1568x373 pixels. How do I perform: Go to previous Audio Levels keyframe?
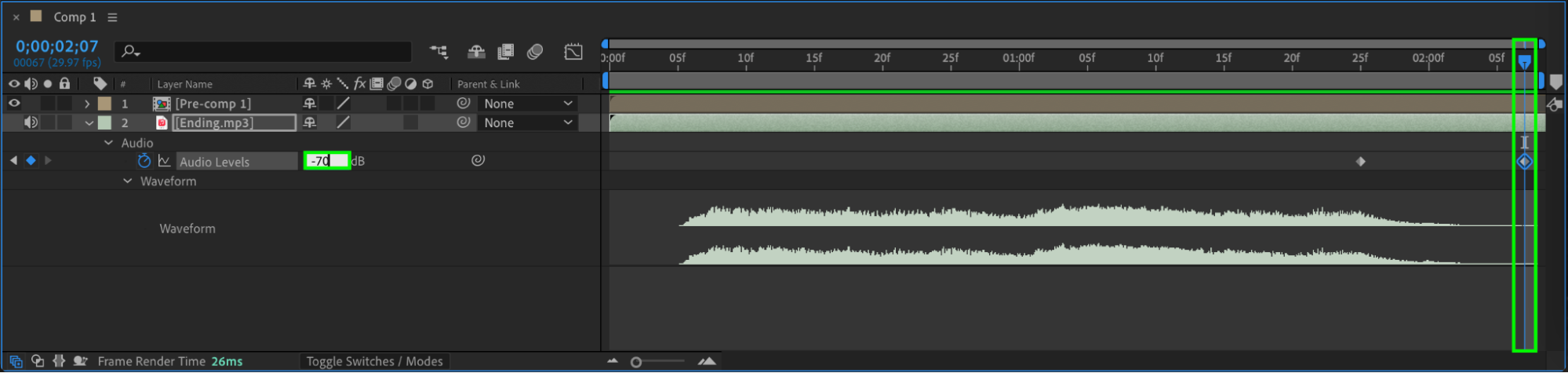tap(13, 160)
